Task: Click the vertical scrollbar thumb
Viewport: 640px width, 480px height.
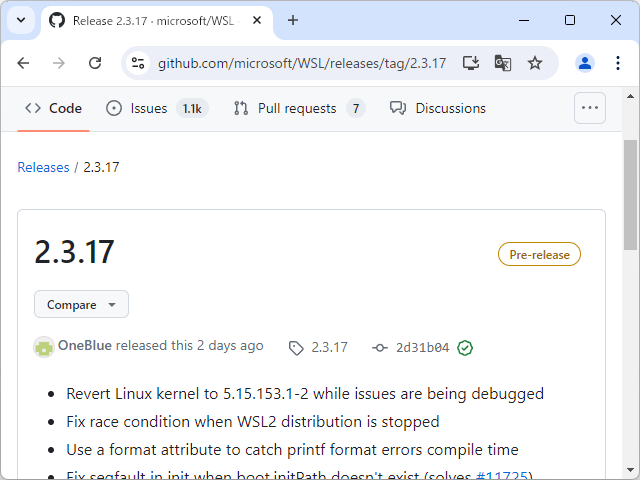Action: coord(630,195)
